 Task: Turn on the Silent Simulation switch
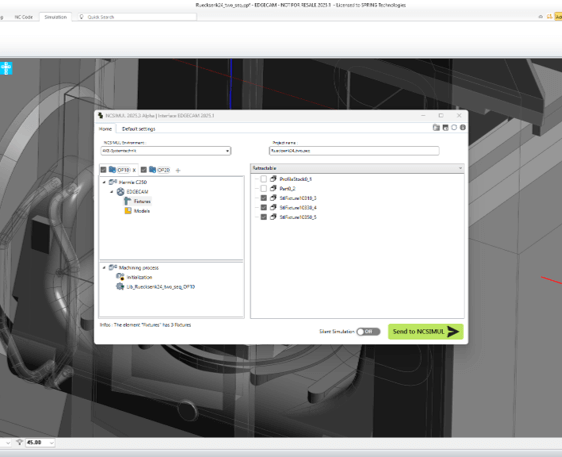coord(368,332)
